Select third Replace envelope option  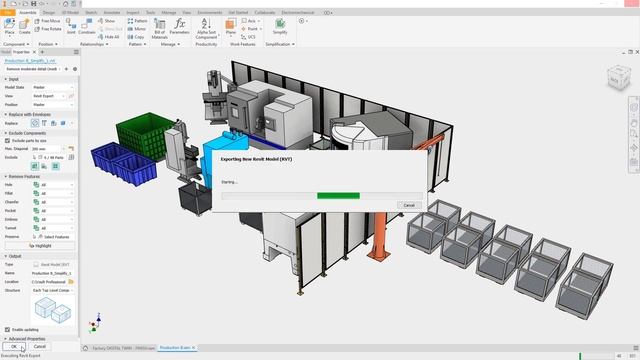coord(53,123)
